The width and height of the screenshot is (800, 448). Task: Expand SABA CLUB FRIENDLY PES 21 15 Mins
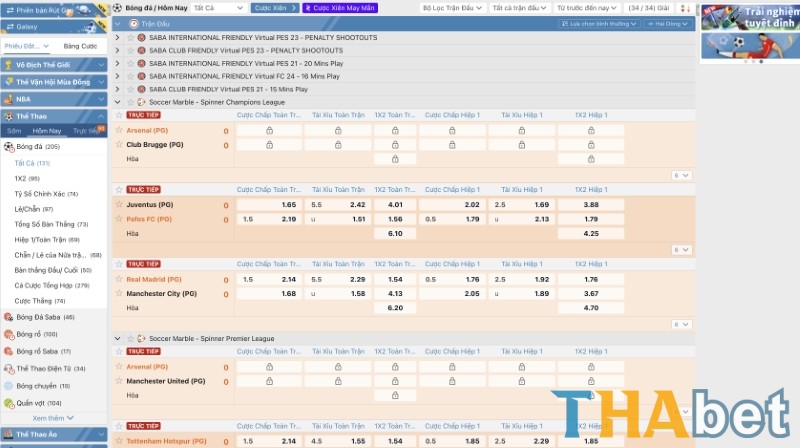click(118, 89)
